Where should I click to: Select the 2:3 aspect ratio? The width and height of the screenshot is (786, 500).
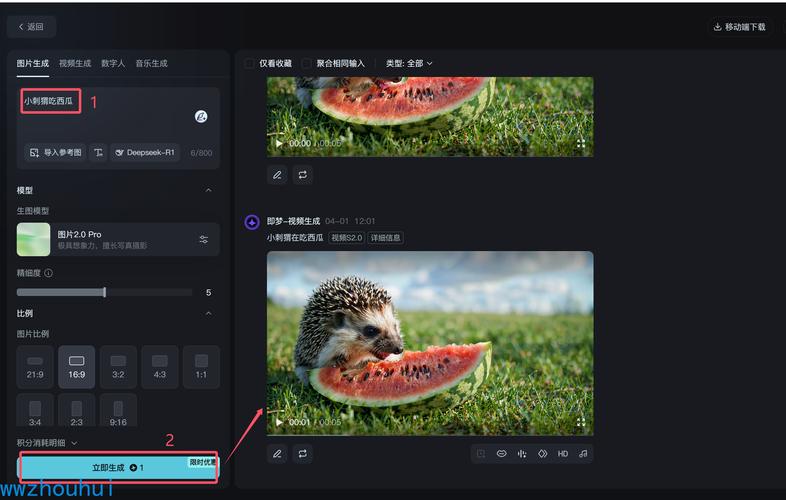point(77,411)
